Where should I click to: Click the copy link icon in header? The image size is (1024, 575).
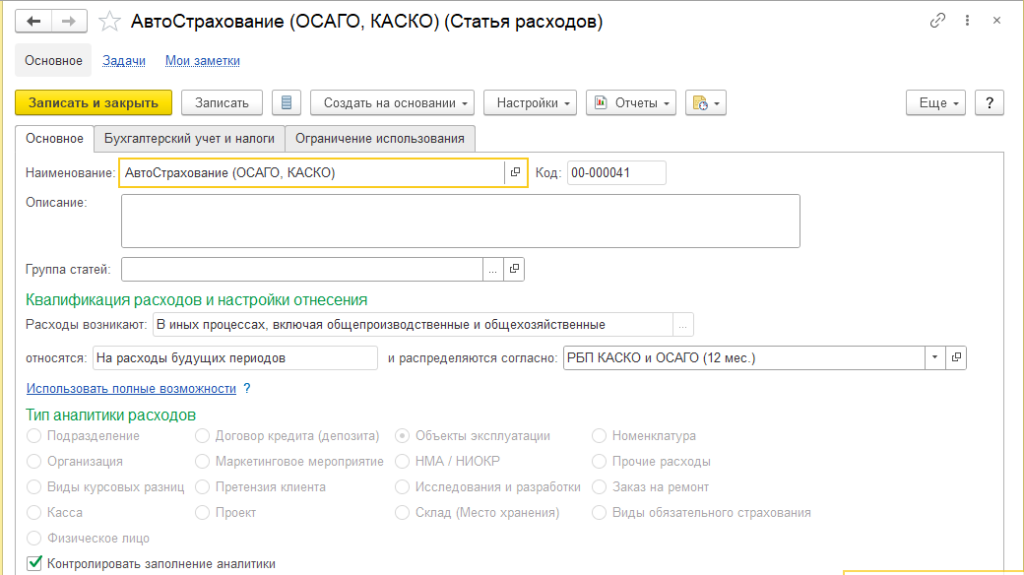937,21
